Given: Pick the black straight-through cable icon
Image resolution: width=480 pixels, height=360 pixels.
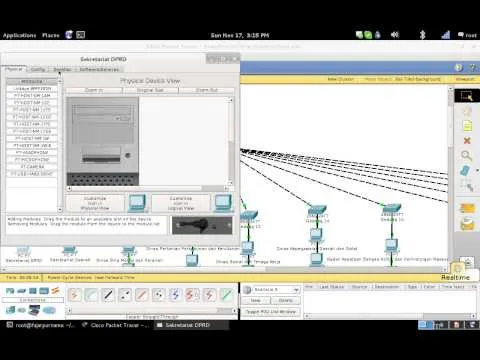Looking at the screenshot, I should pos(108,295).
